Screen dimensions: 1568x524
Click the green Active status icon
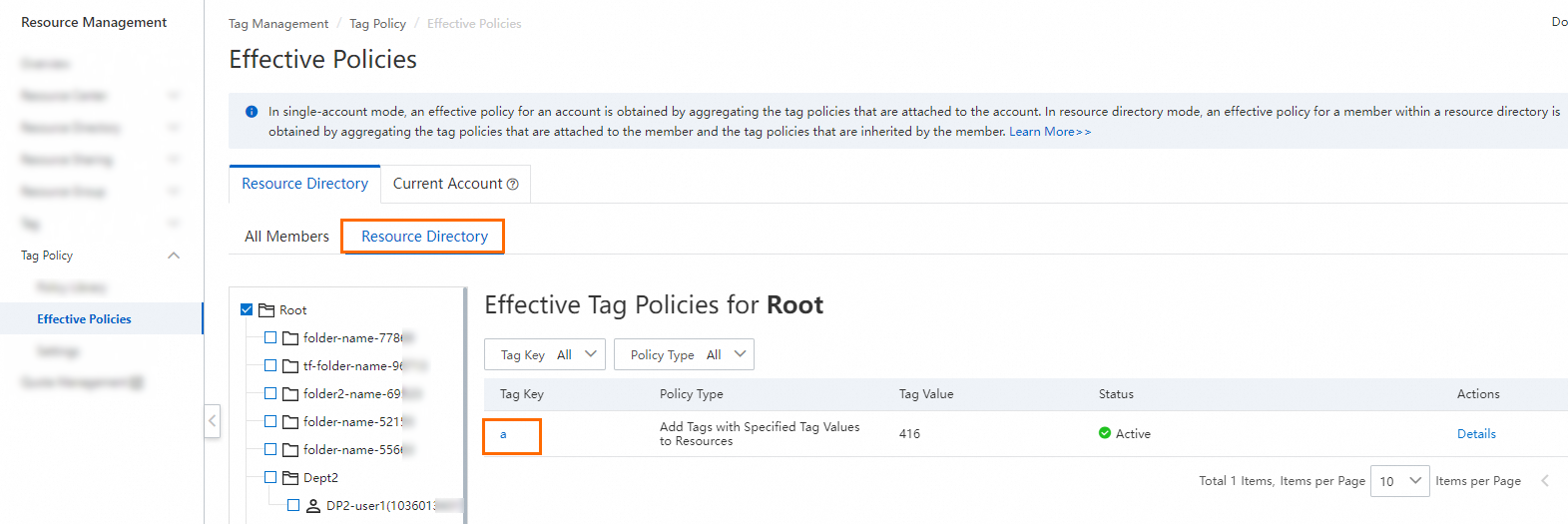pos(1105,433)
